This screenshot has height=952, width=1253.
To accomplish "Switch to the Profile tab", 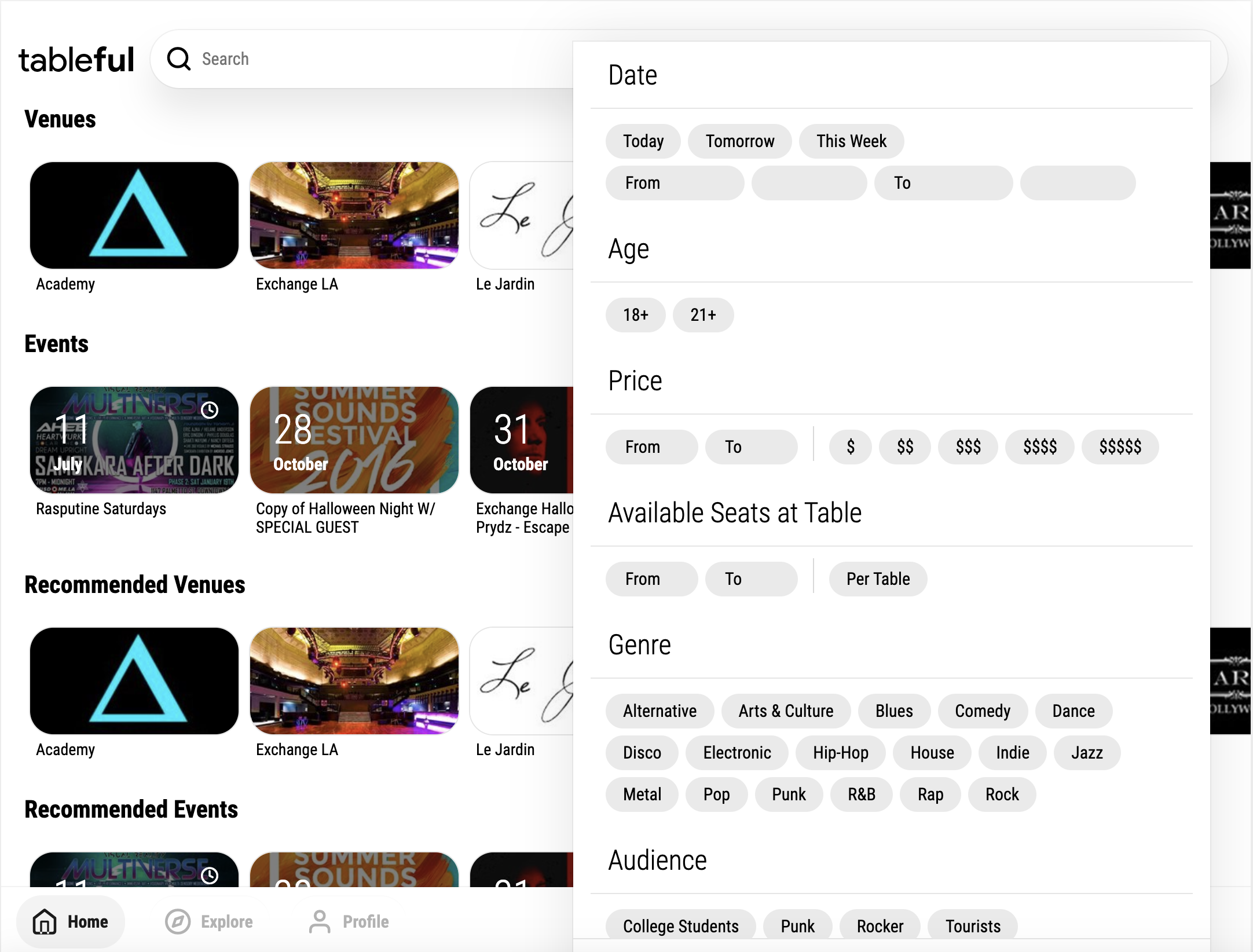I will pos(365,921).
